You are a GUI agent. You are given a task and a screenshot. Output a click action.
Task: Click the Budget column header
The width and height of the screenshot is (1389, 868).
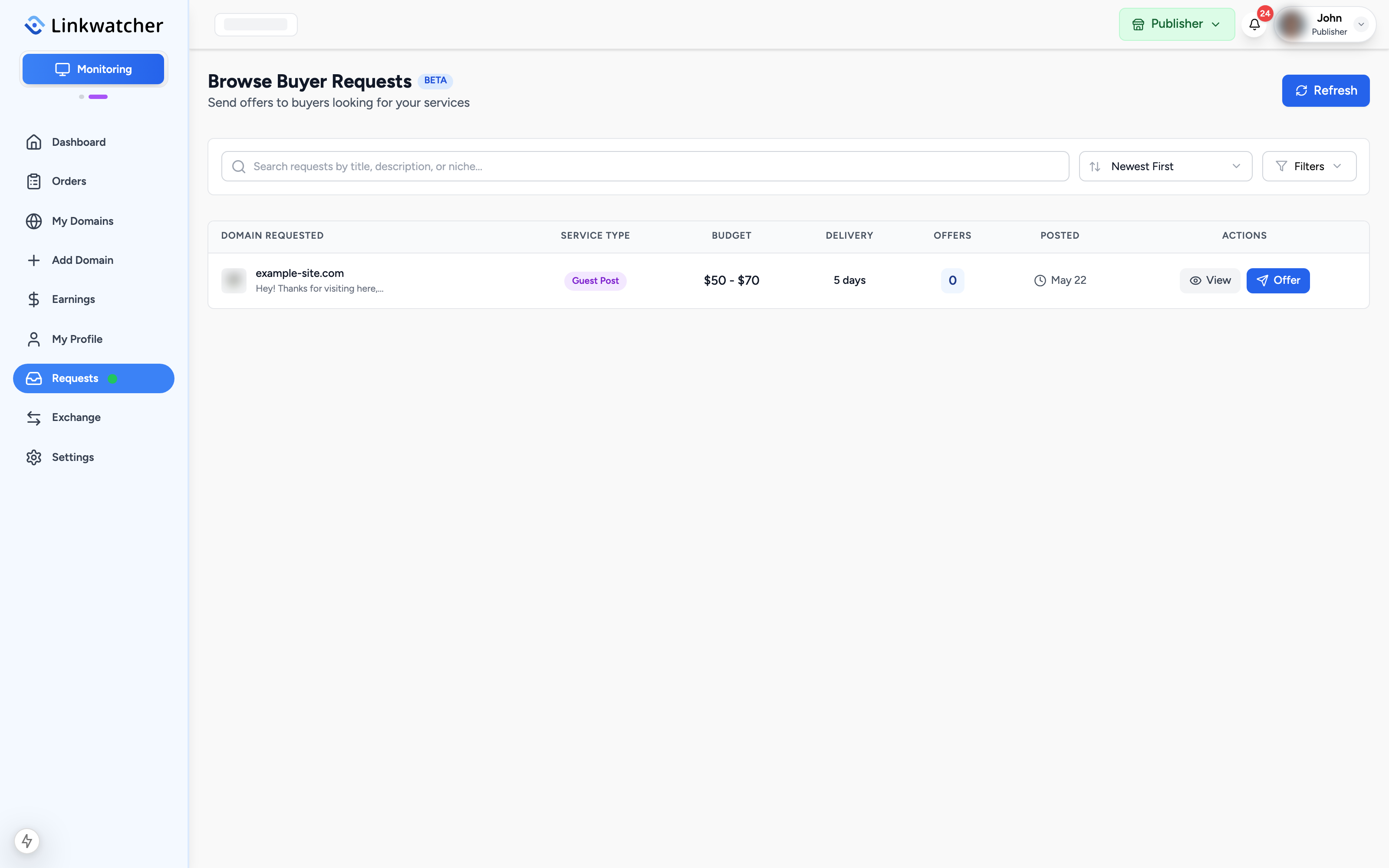click(731, 235)
